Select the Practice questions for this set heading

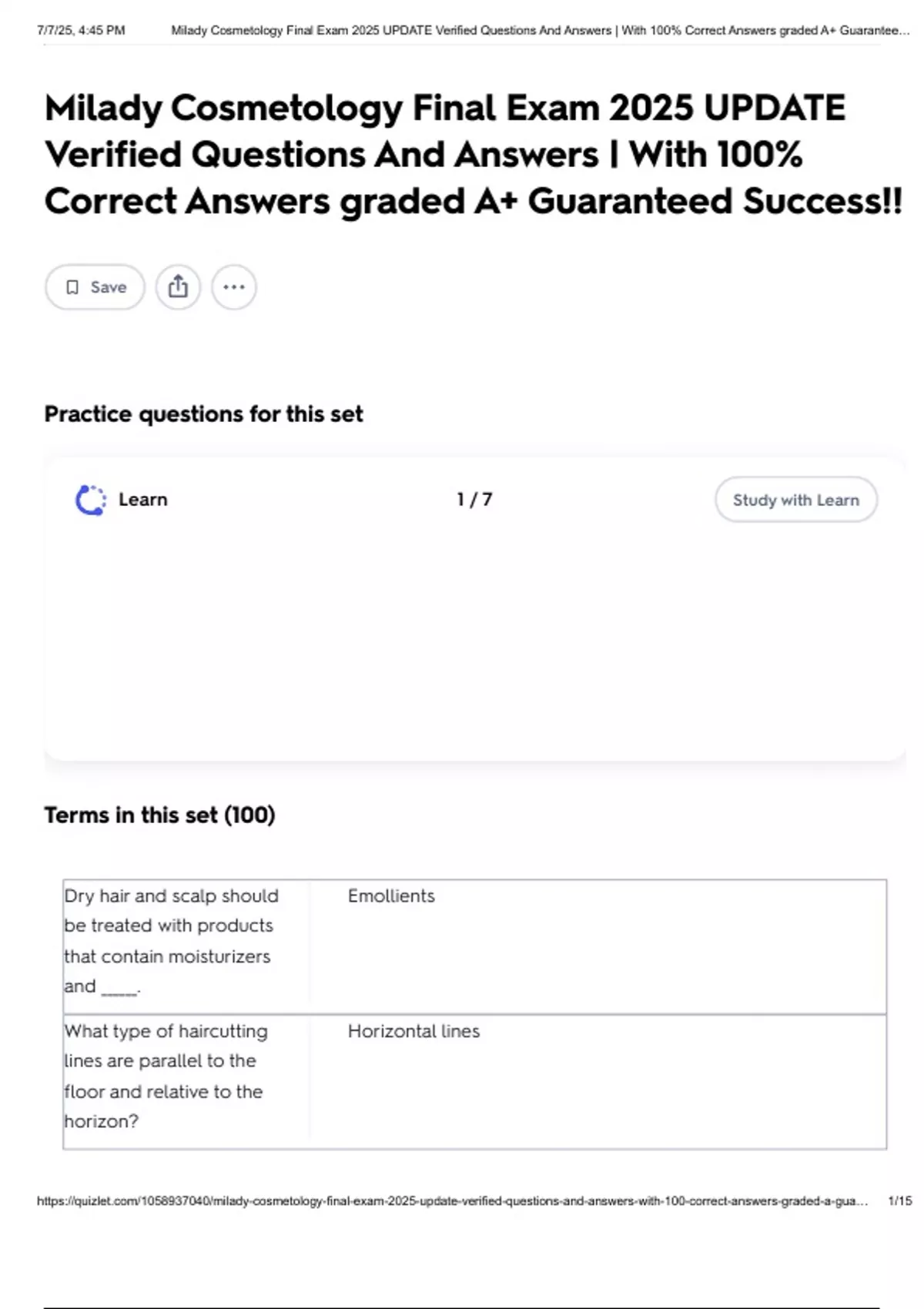(x=203, y=414)
